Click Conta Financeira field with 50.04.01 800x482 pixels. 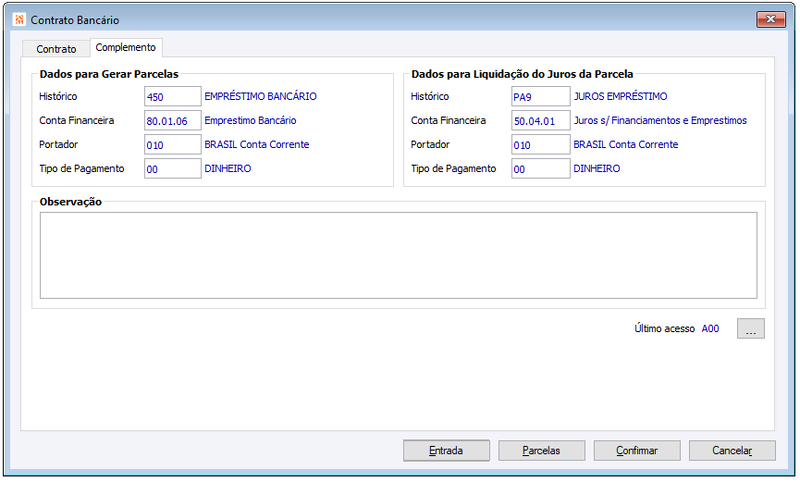coord(540,121)
